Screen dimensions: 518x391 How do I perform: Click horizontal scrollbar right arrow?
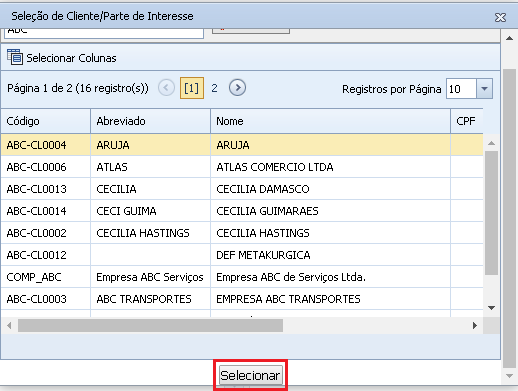[475, 325]
